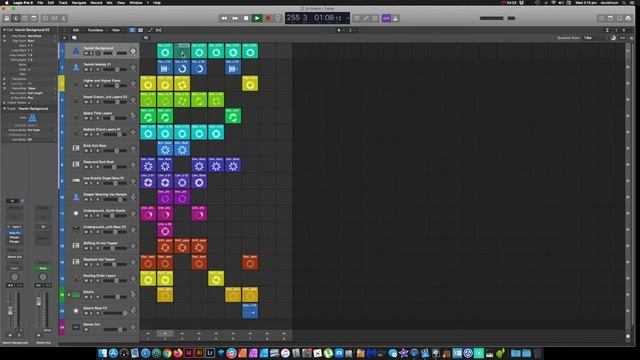
Task: Open the Edit menu of the Live Loops grid
Action: point(76,30)
